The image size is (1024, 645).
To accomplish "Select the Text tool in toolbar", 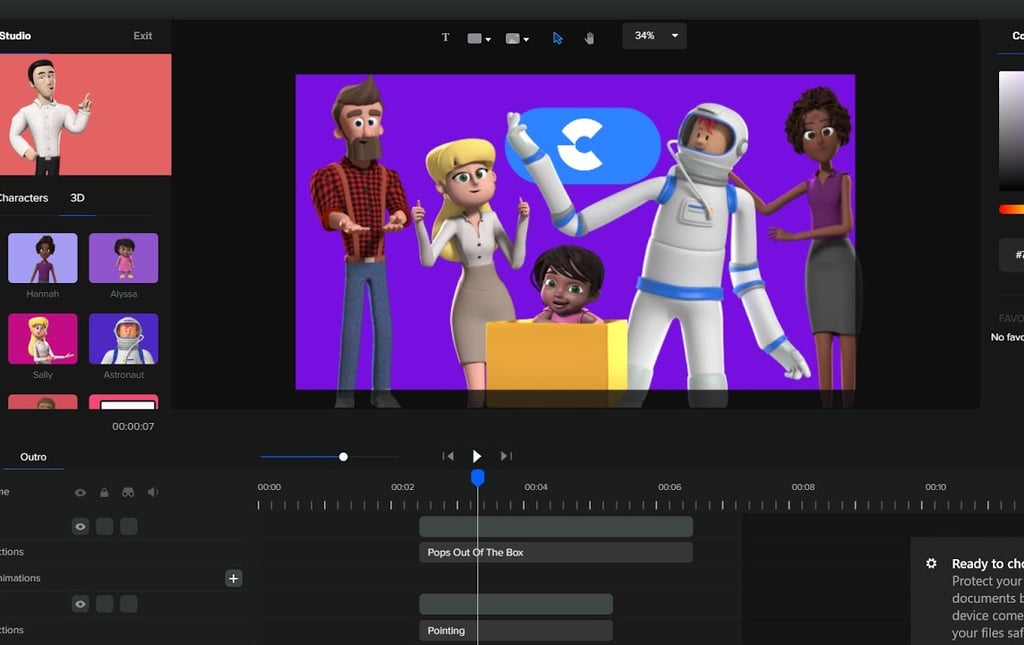I will (x=446, y=38).
